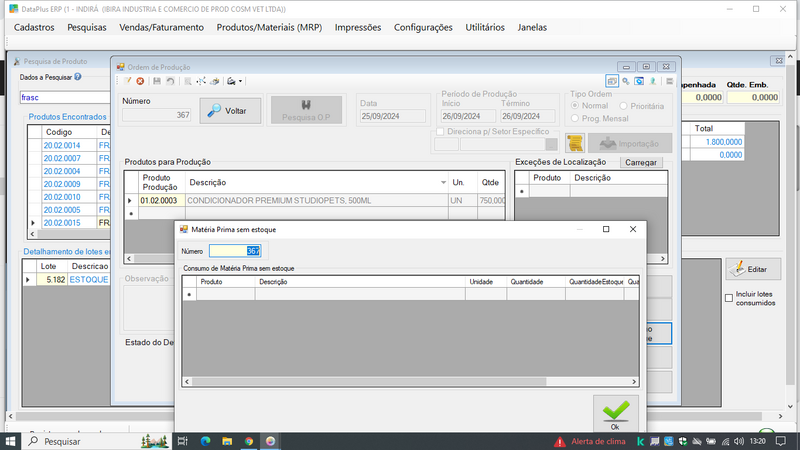Open the Vendas/Faturamento menu

pos(161,28)
